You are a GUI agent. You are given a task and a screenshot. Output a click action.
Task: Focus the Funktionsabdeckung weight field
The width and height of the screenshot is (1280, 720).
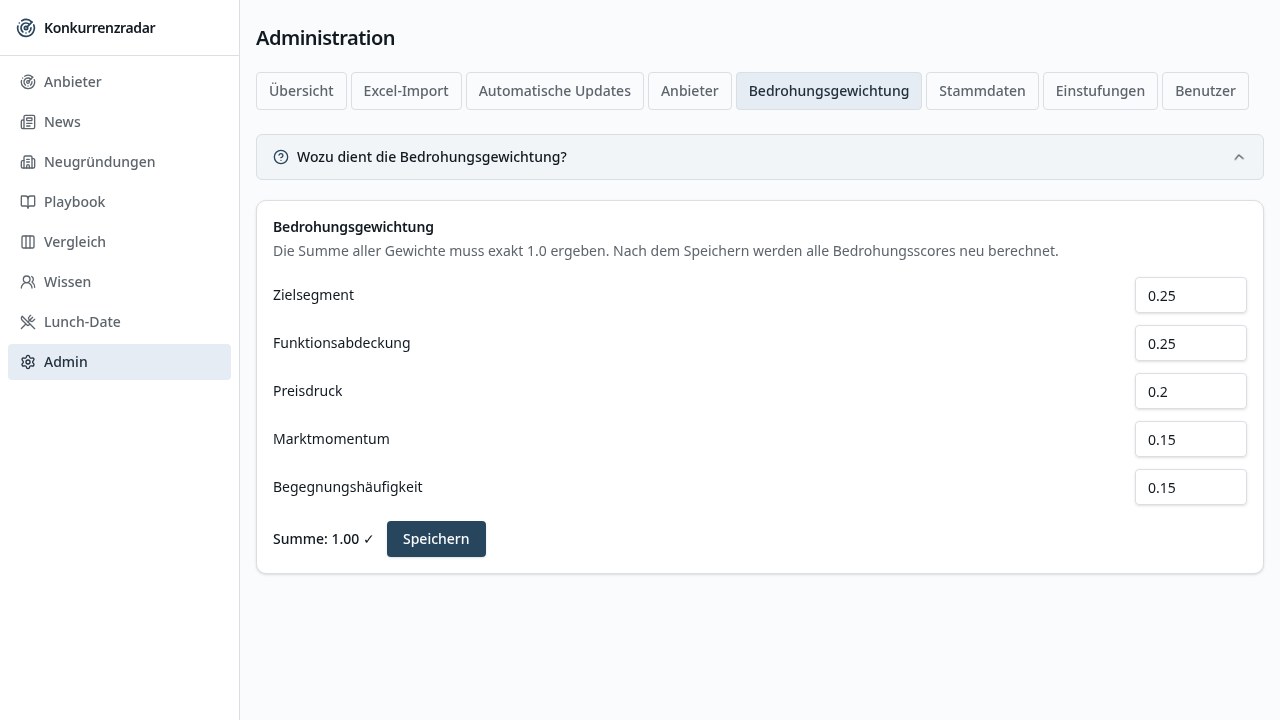[1191, 343]
